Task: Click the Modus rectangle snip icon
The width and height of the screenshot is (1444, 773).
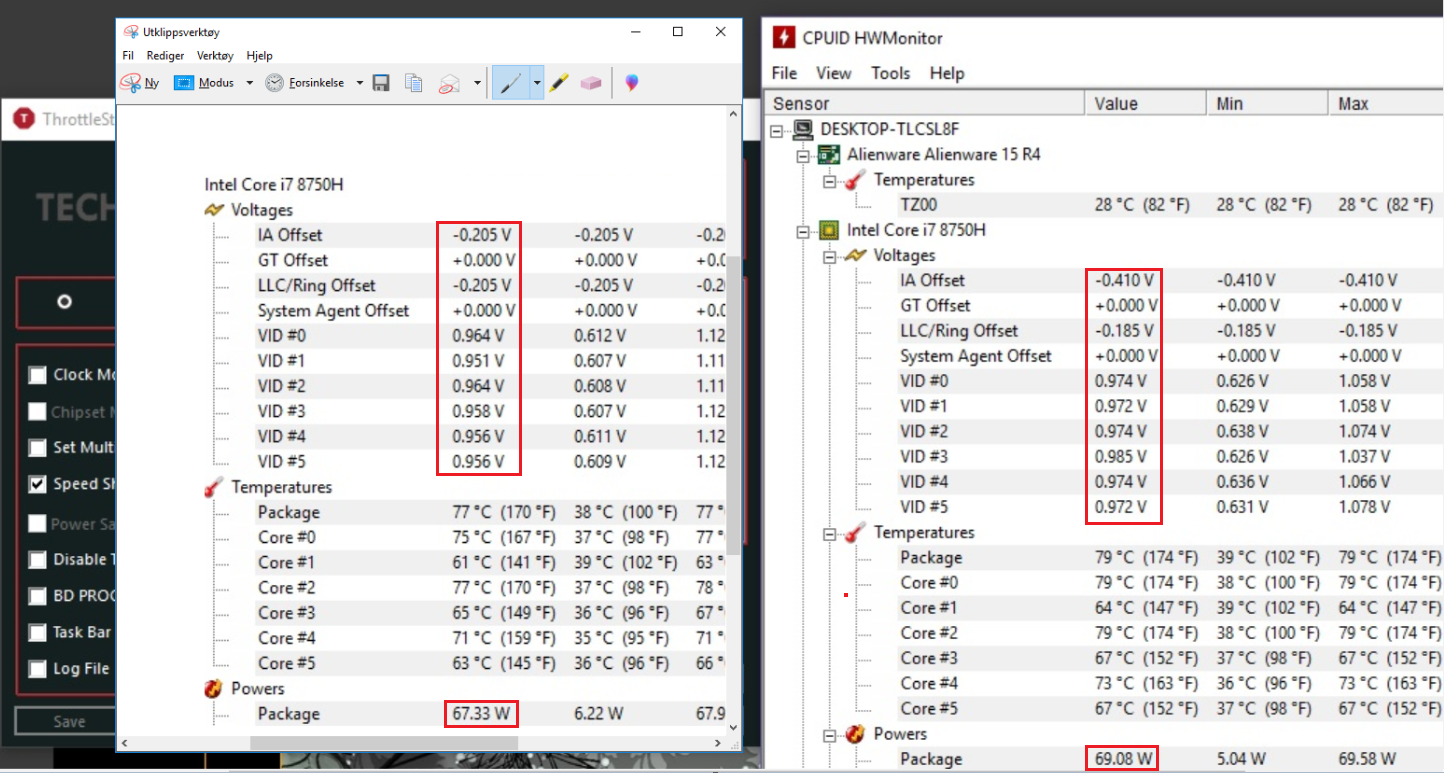Action: [x=183, y=83]
